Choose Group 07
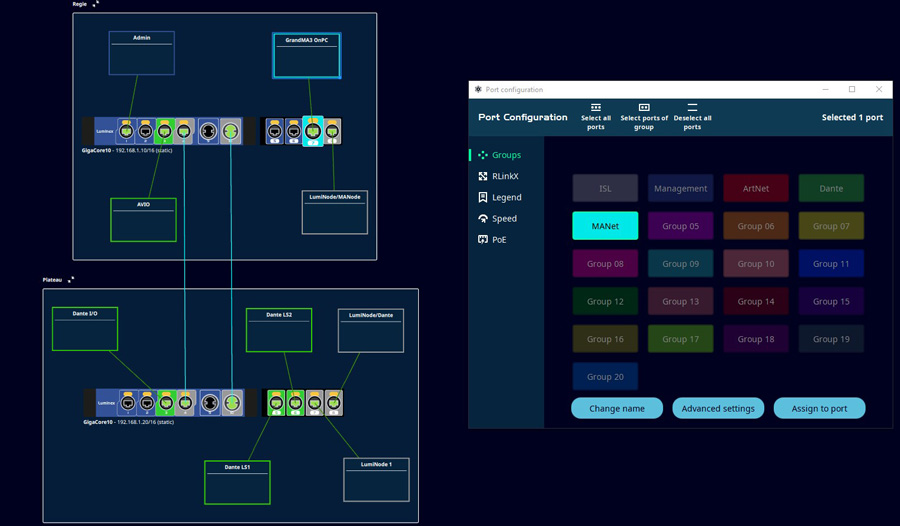900x526 pixels. [831, 226]
